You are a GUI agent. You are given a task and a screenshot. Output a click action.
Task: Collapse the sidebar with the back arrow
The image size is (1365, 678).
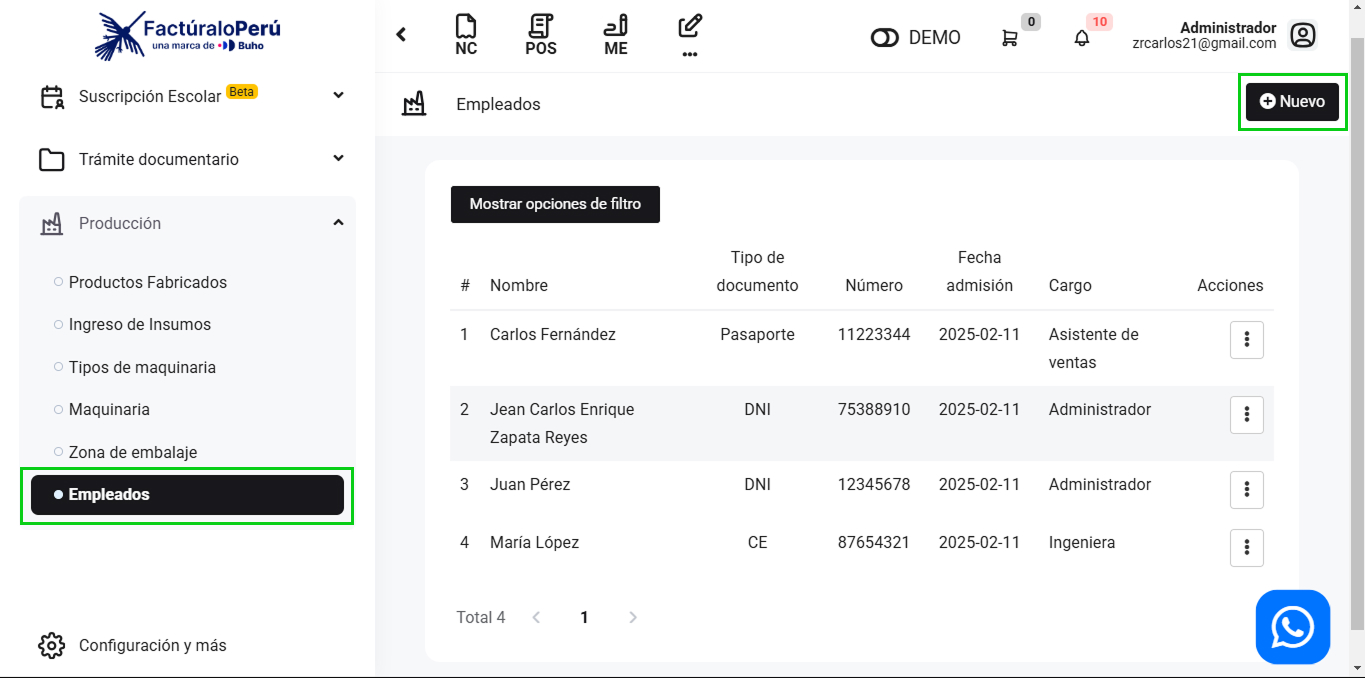401,35
